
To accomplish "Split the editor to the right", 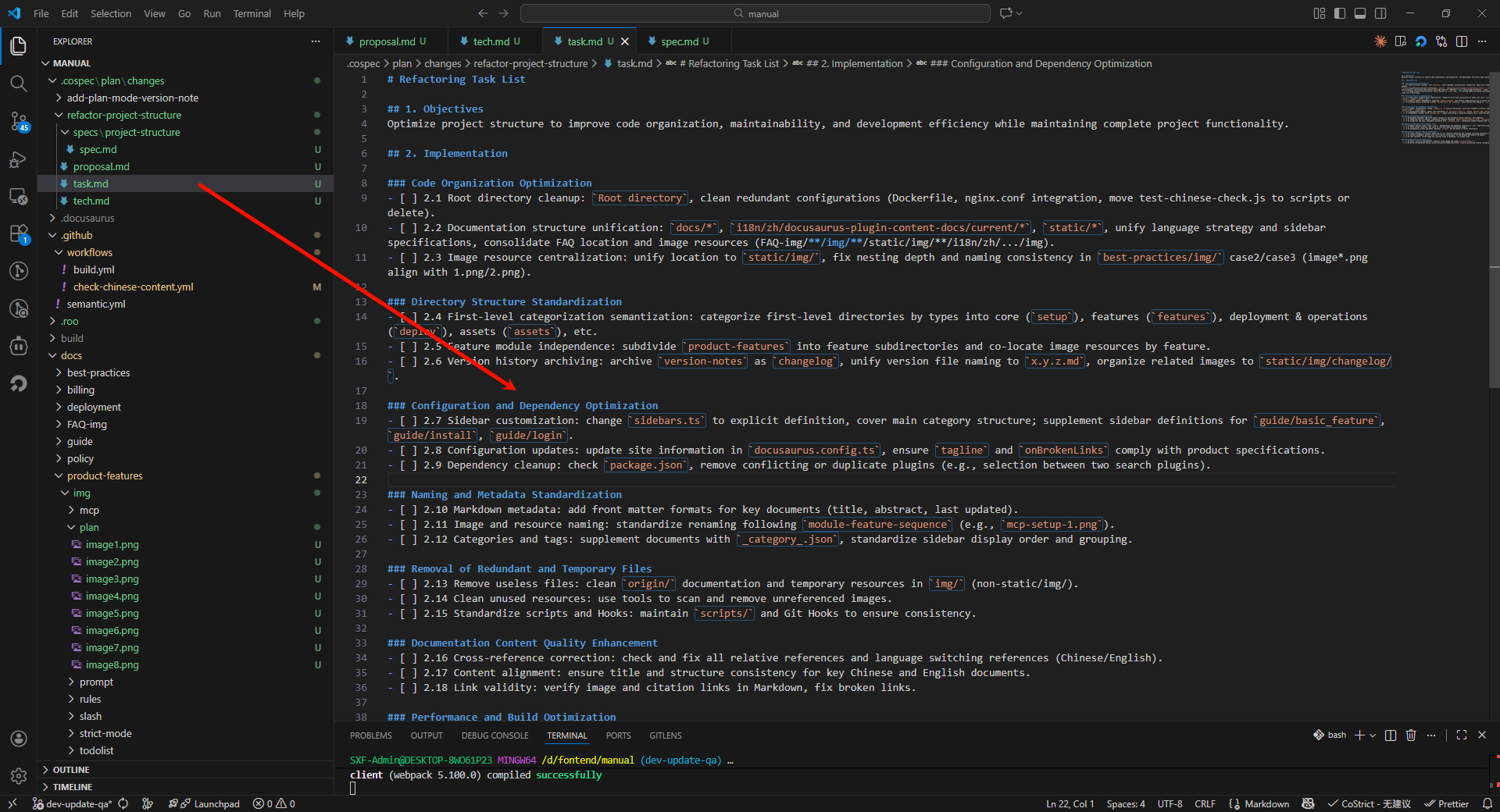I will [1462, 41].
